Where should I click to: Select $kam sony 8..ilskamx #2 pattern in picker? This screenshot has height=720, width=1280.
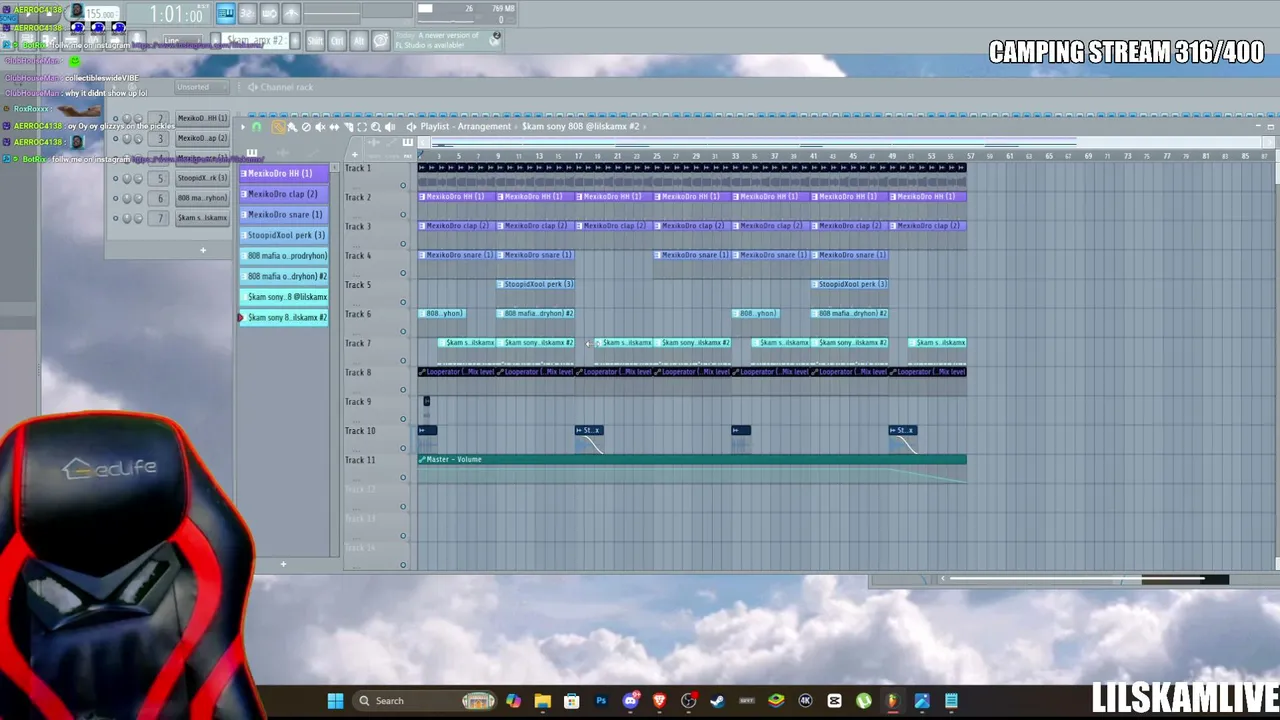click(x=283, y=317)
